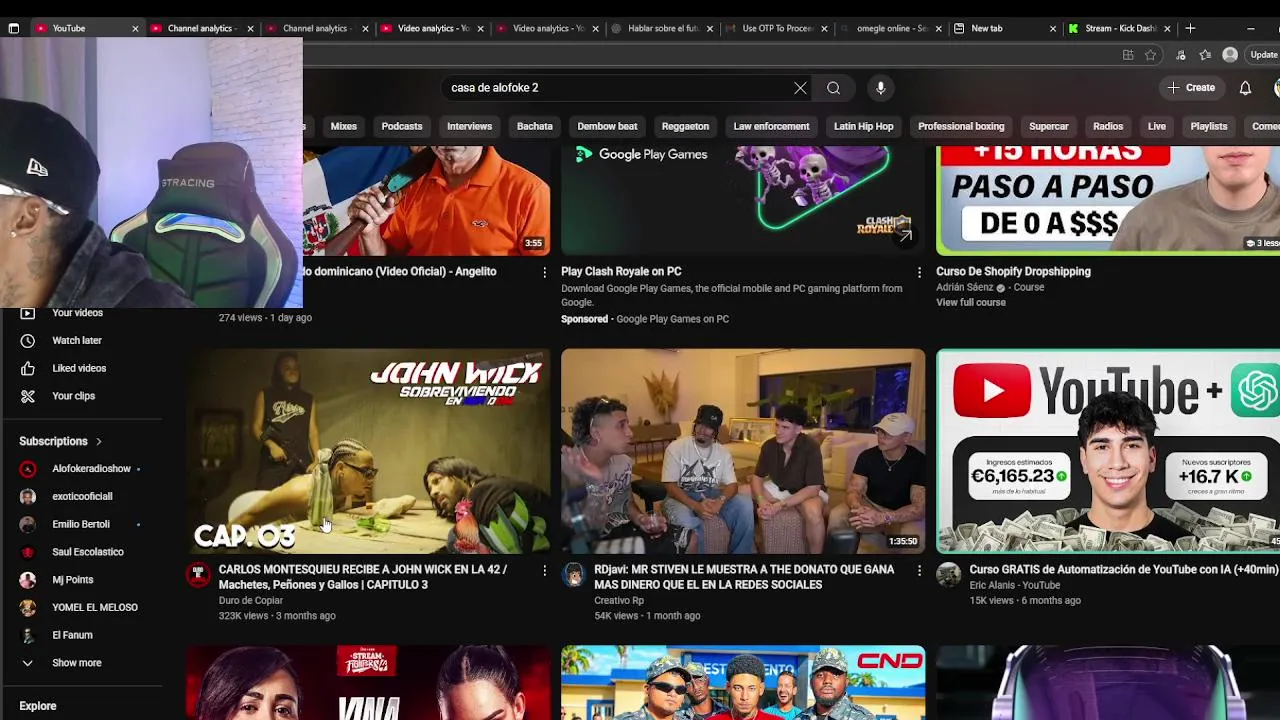Image resolution: width=1280 pixels, height=720 pixels.
Task: Open the Emilio Bertoli subscription
Action: click(81, 524)
